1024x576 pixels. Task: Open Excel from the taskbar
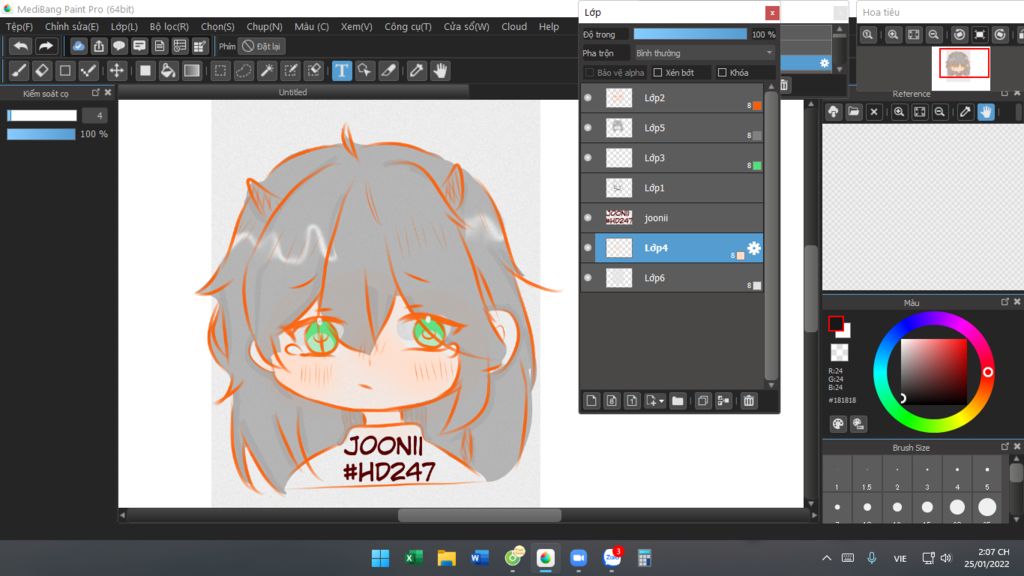(x=413, y=558)
